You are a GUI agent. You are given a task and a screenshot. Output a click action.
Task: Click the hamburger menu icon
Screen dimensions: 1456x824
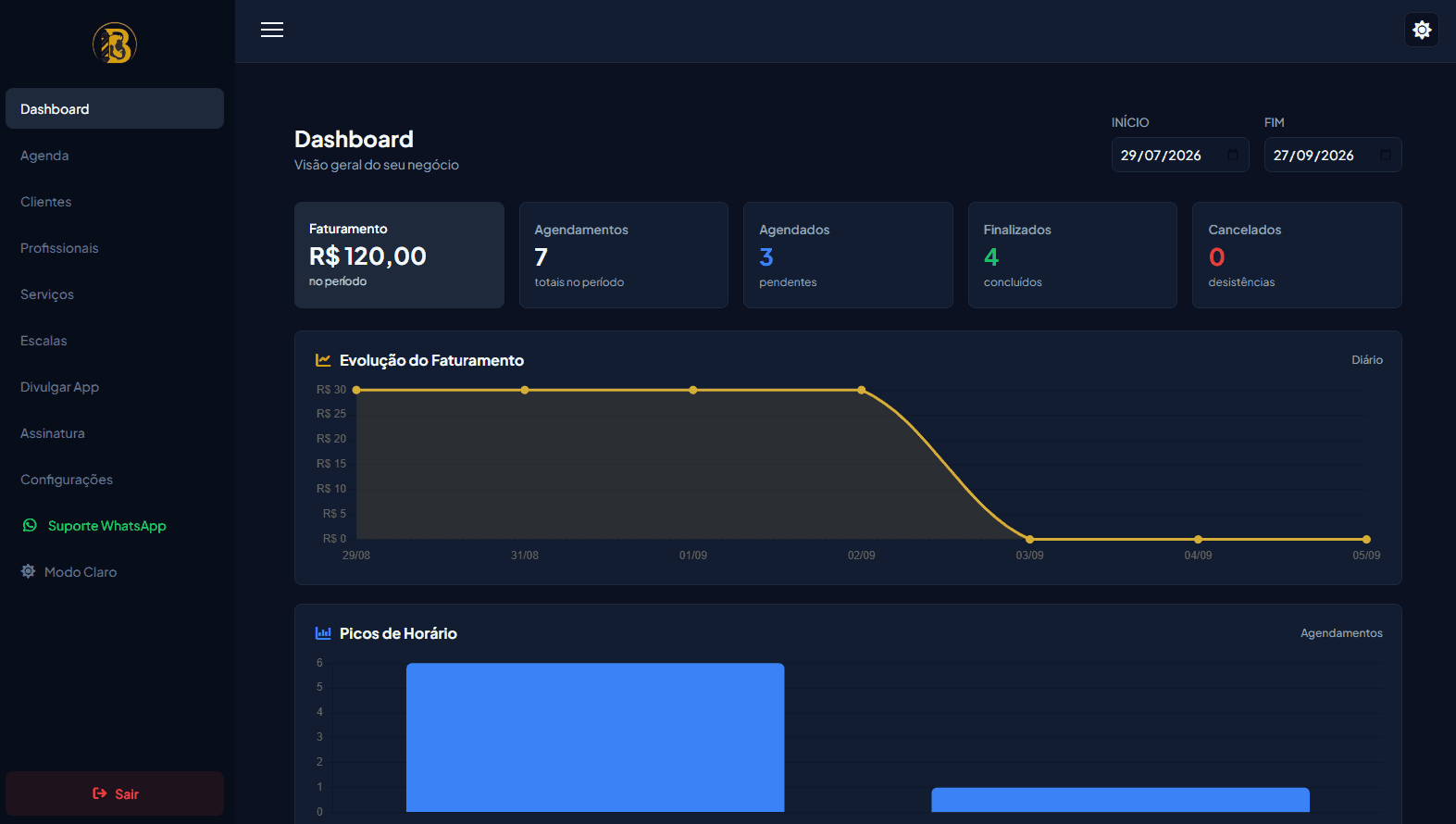tap(272, 30)
